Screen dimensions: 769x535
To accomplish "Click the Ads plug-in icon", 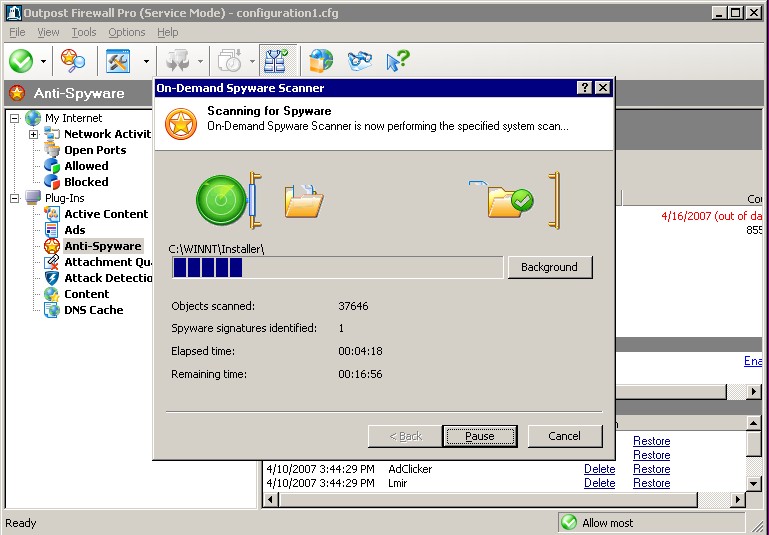I will [51, 229].
